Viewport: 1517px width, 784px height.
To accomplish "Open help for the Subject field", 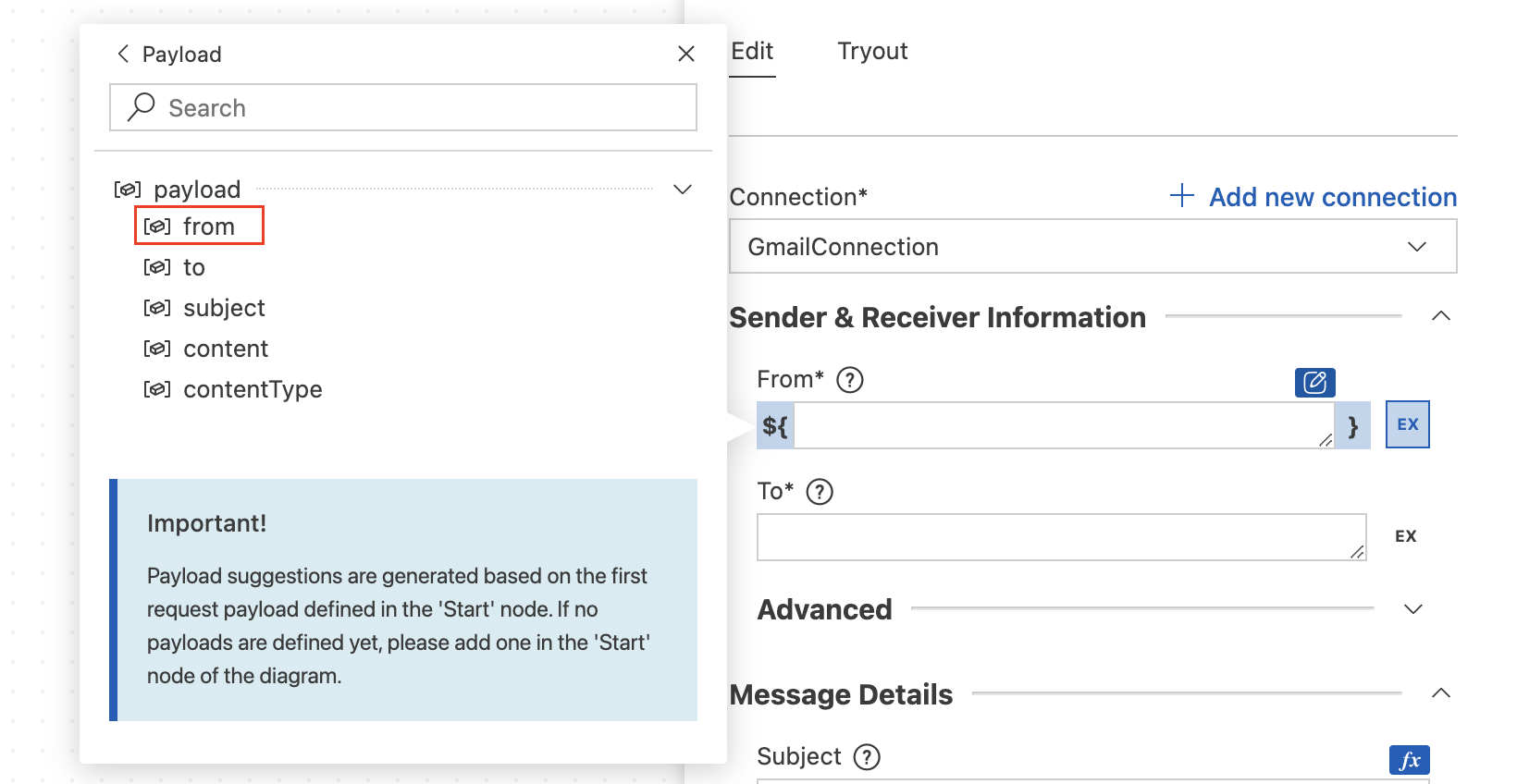I will [x=867, y=757].
